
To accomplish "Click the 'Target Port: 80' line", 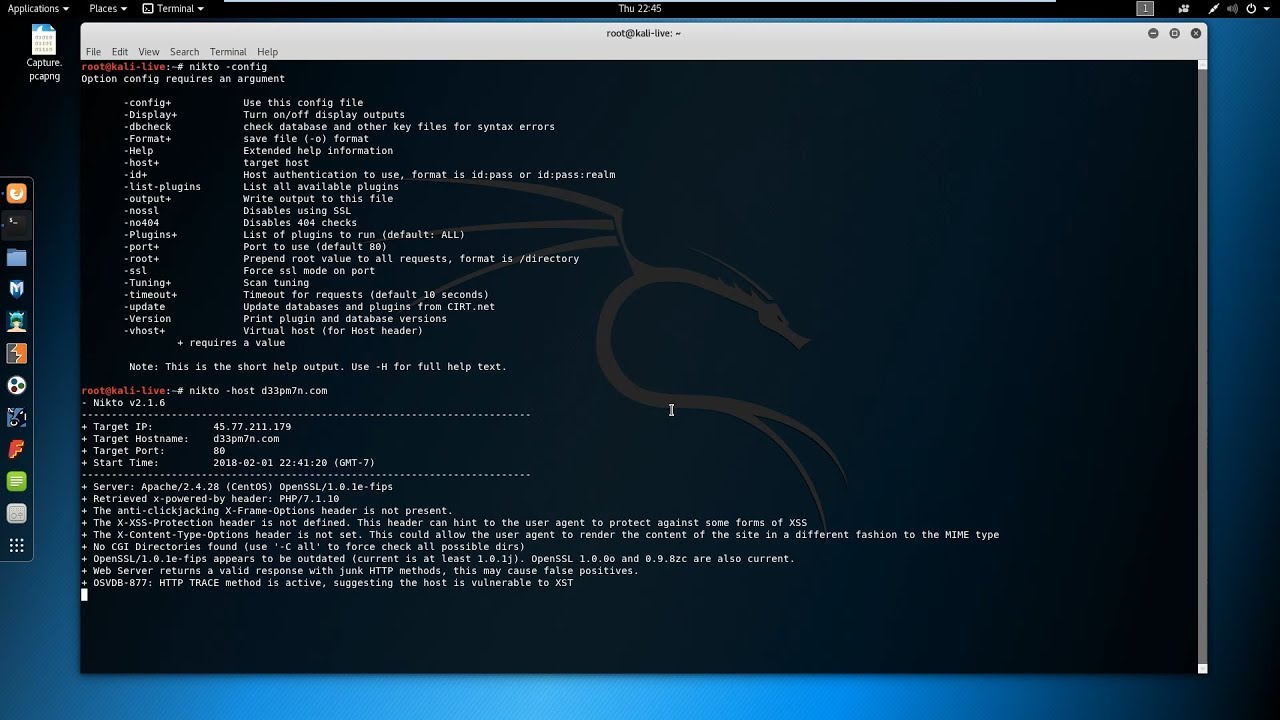I will click(153, 451).
